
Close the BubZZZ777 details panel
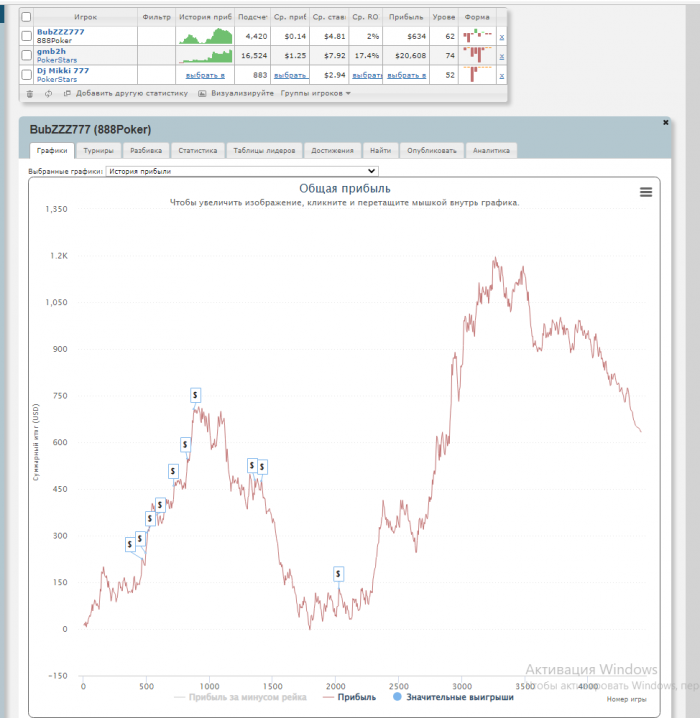click(x=666, y=122)
